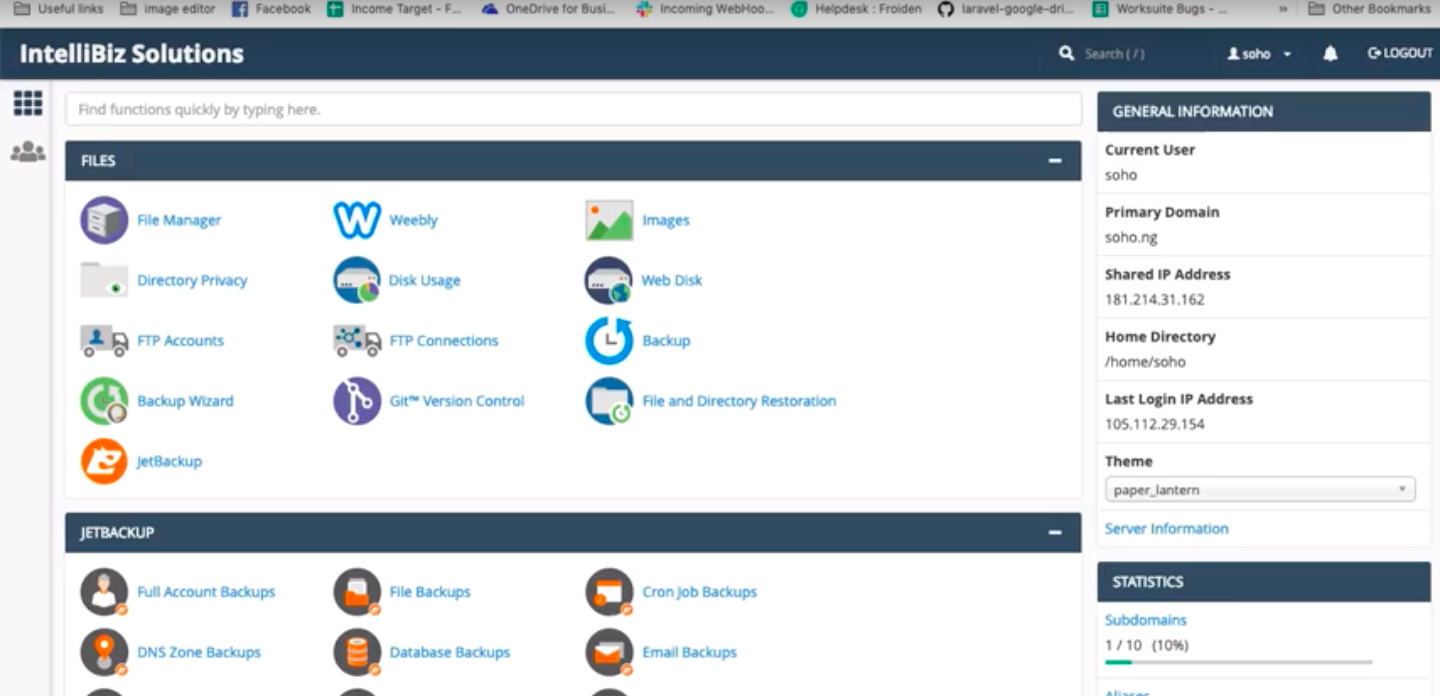The image size is (1440, 696).
Task: Click the notifications bell icon
Action: pyautogui.click(x=1330, y=54)
